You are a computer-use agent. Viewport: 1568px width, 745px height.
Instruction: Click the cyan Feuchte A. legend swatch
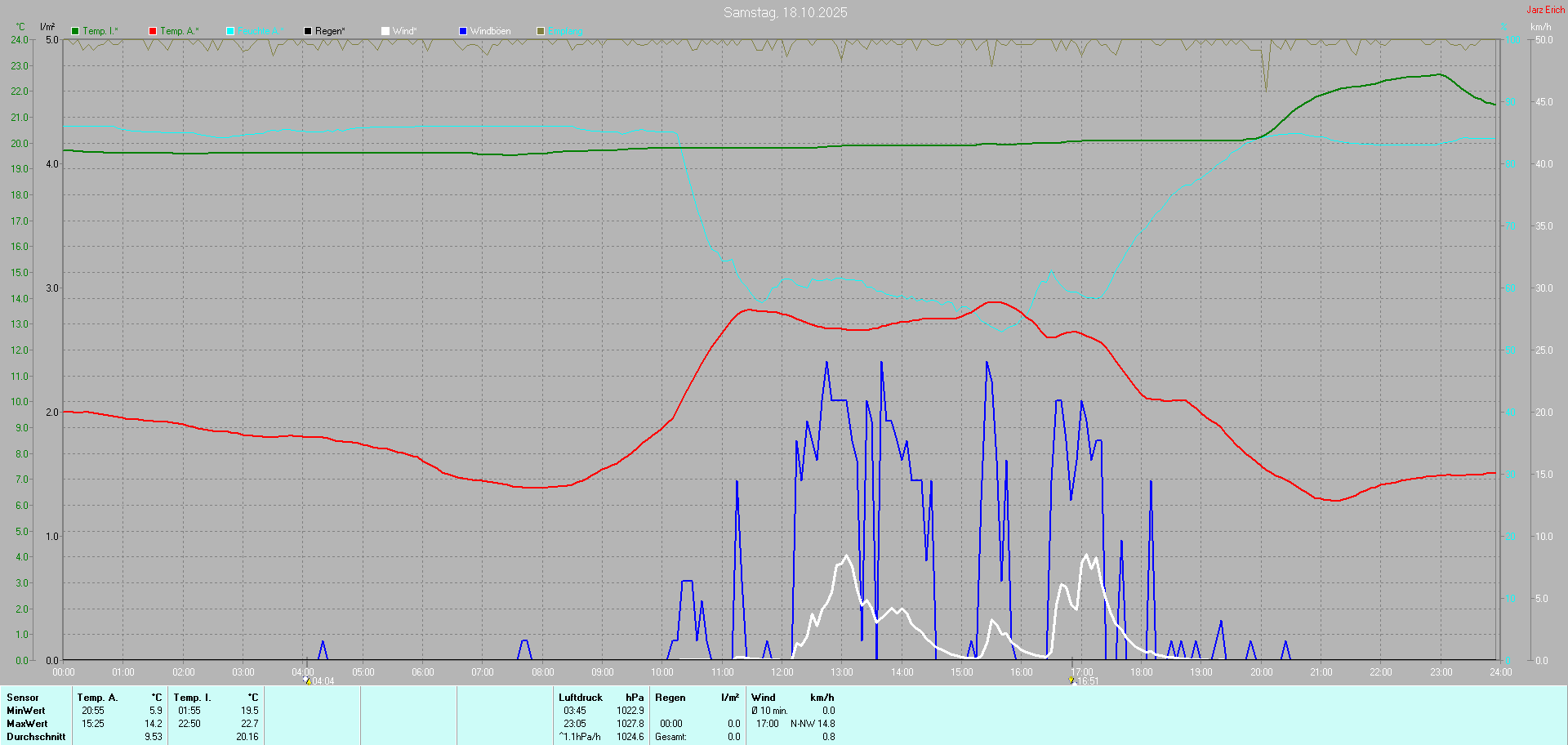tap(230, 31)
